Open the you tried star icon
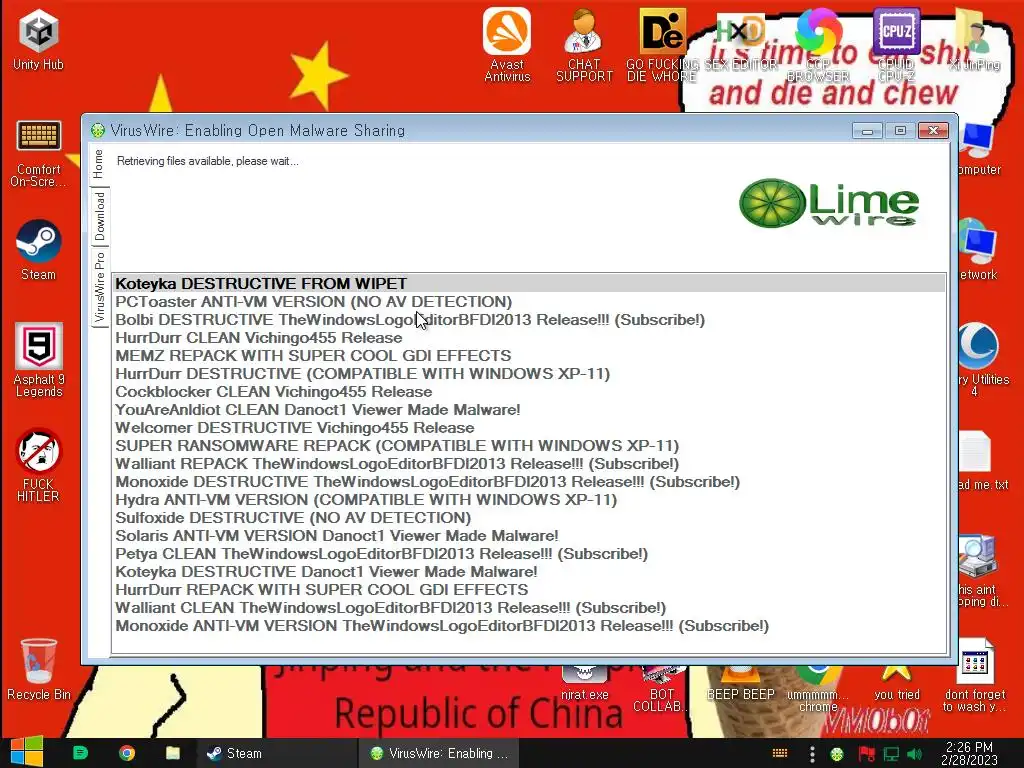 click(x=897, y=683)
